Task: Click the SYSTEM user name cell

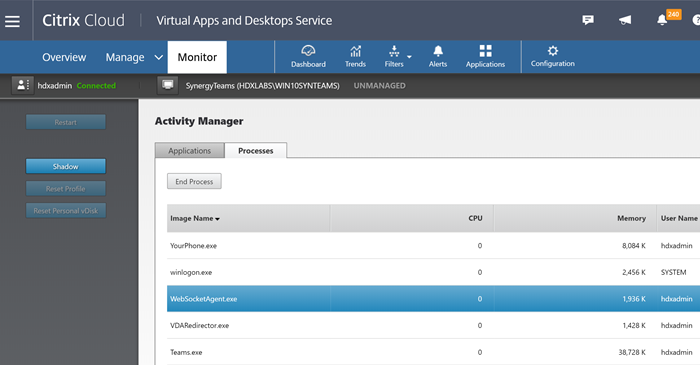Action: [673, 272]
